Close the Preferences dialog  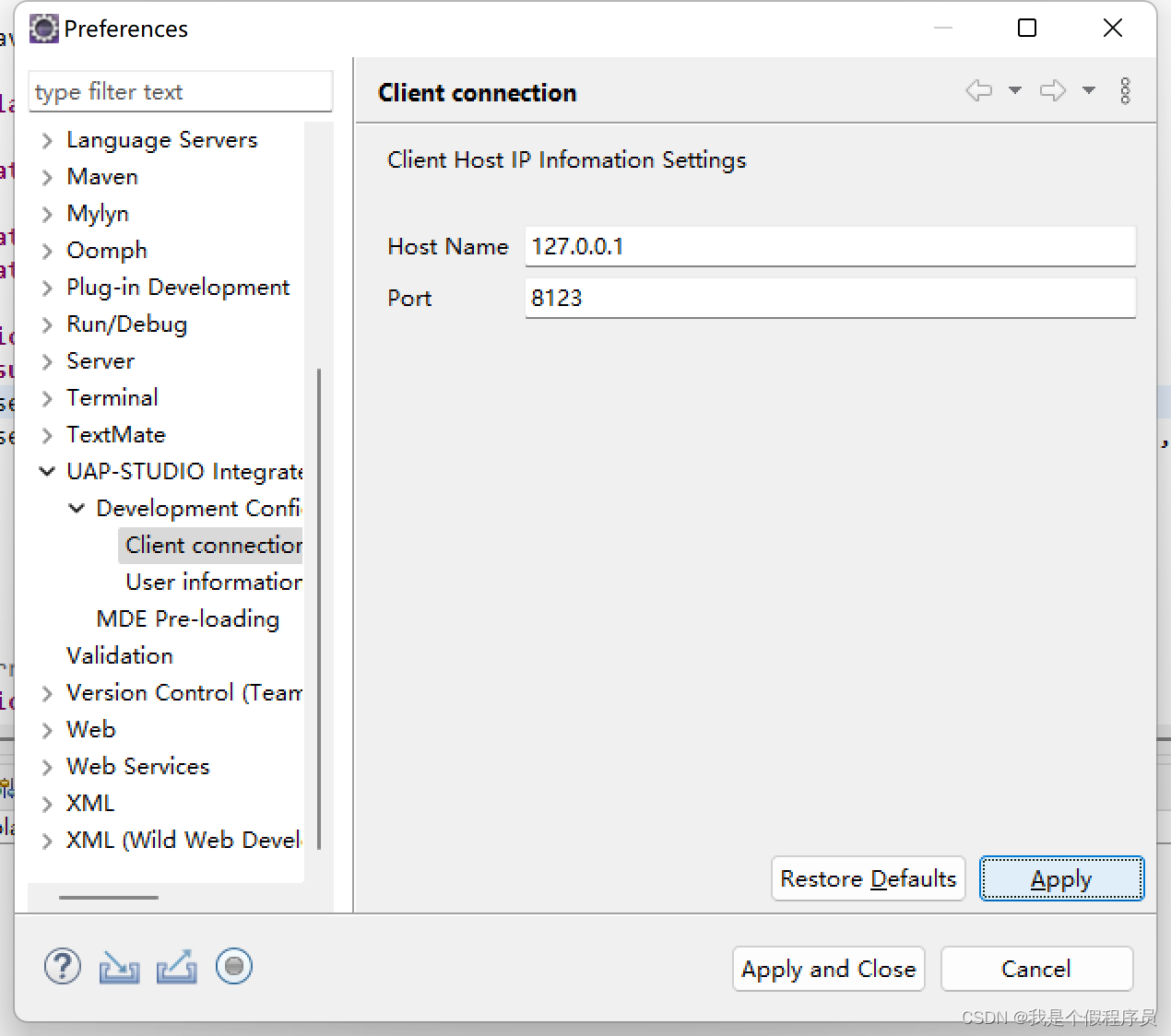[x=1113, y=28]
